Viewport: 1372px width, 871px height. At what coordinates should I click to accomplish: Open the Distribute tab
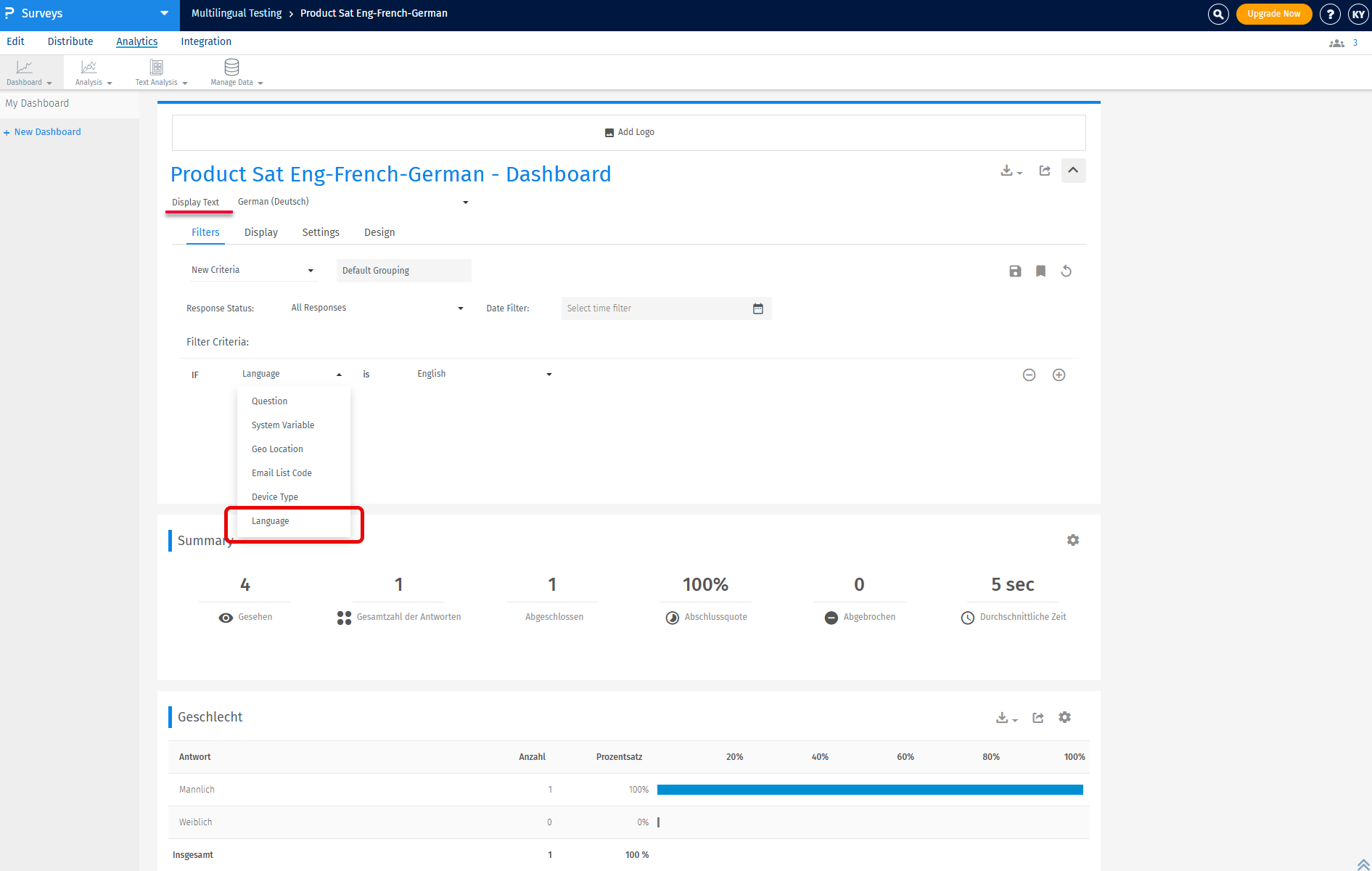pos(70,41)
